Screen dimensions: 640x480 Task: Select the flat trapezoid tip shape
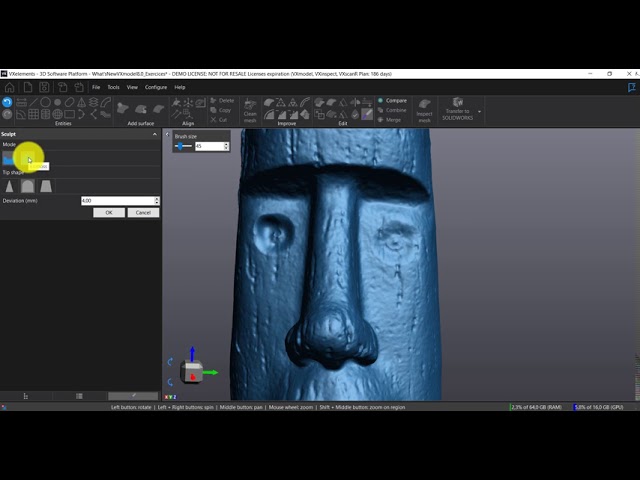pyautogui.click(x=46, y=186)
